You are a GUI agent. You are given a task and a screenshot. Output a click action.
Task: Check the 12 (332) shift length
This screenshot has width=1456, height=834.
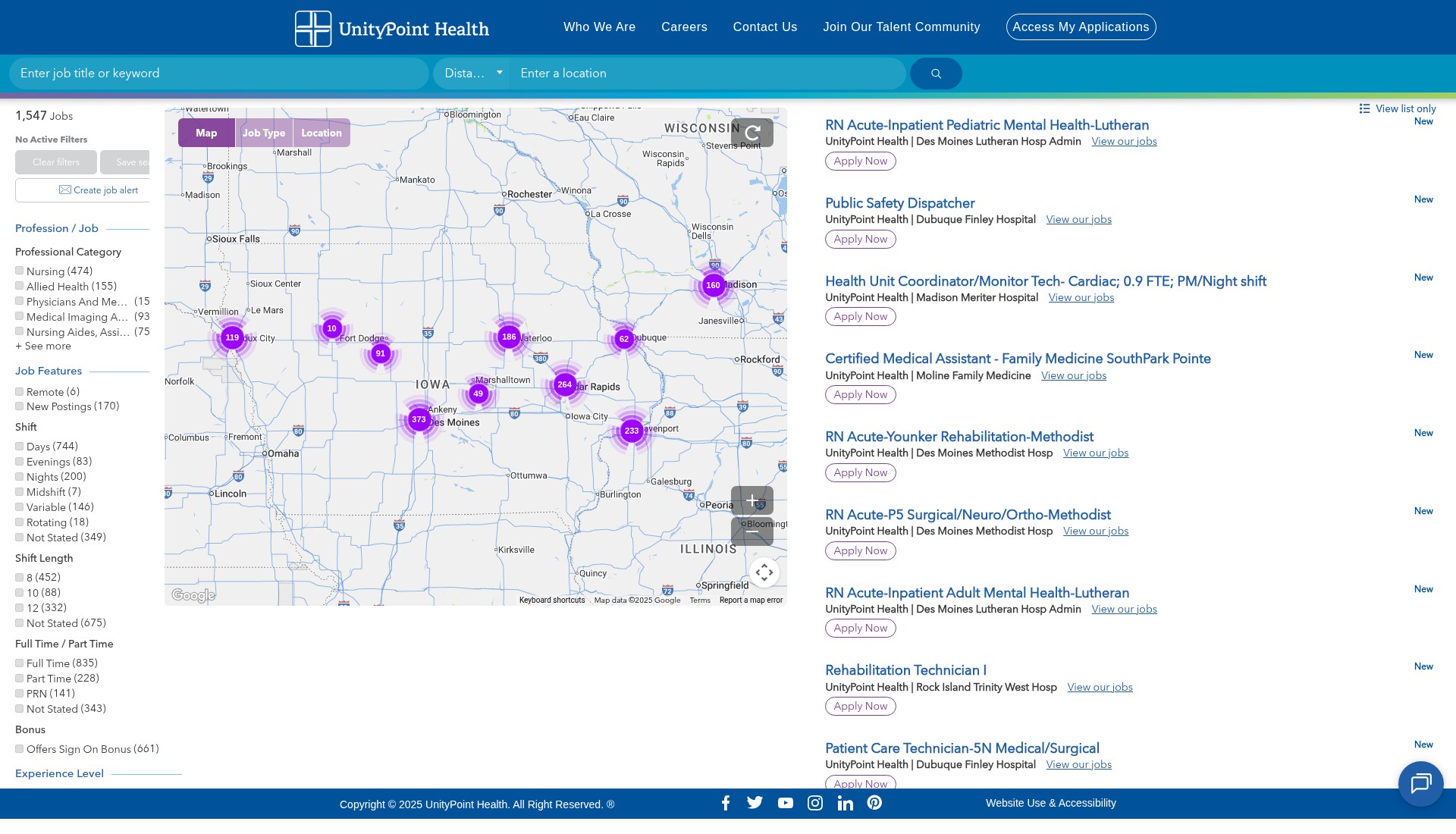[x=20, y=608]
